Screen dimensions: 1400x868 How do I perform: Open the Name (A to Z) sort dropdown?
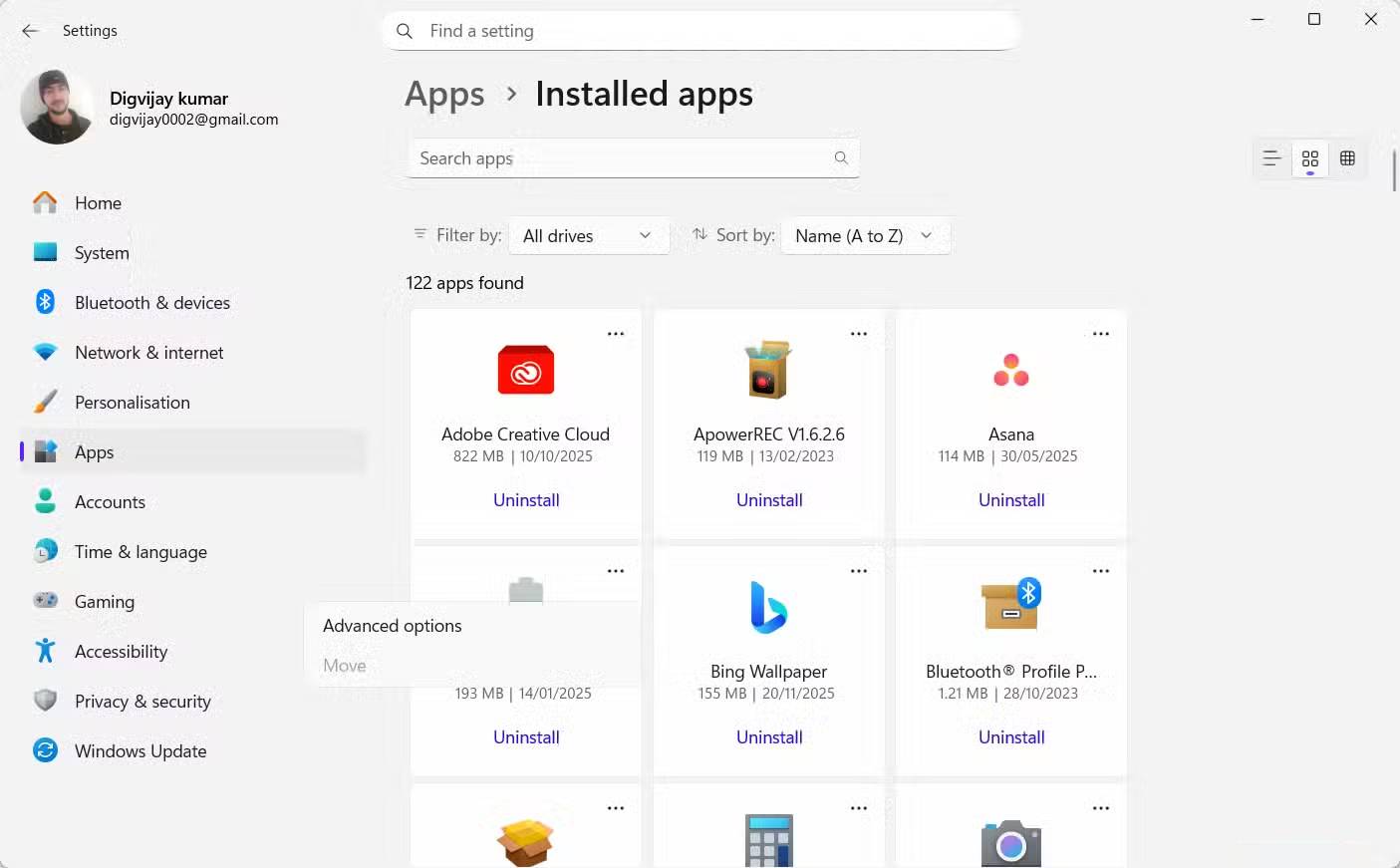[864, 235]
